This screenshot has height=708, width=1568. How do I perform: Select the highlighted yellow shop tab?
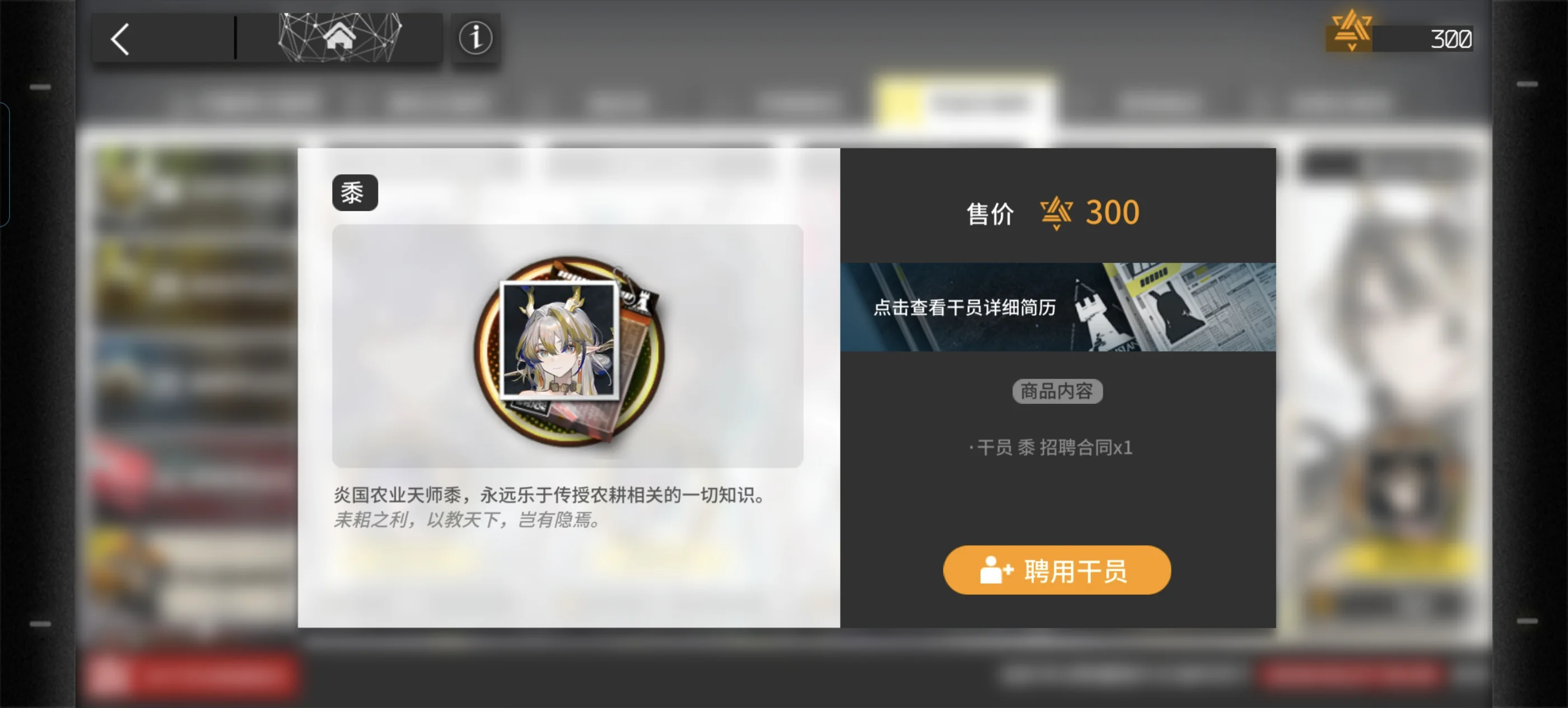pyautogui.click(x=964, y=104)
